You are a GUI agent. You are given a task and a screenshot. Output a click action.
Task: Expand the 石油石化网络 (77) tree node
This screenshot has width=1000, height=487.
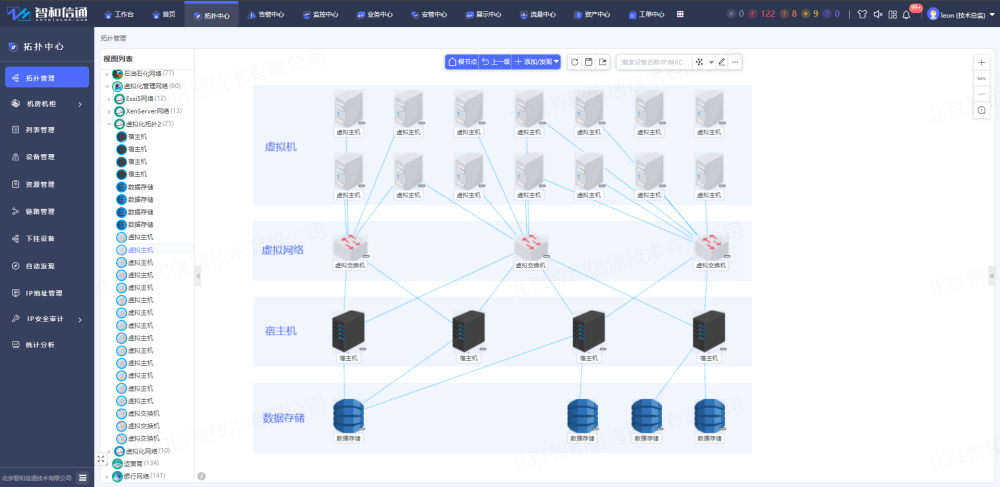coord(107,74)
